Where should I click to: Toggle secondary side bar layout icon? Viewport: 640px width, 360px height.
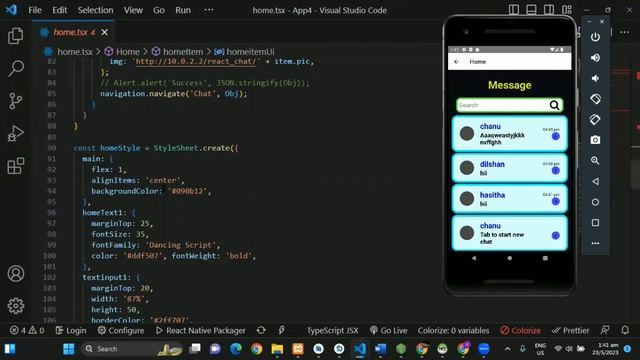pyautogui.click(x=549, y=10)
